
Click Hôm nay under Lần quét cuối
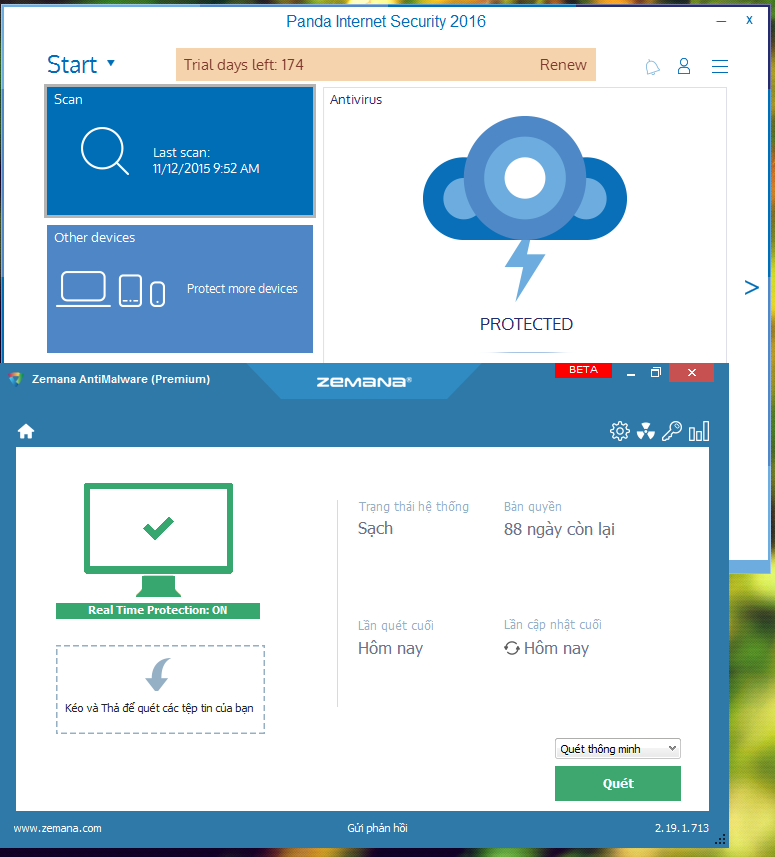pyautogui.click(x=390, y=648)
